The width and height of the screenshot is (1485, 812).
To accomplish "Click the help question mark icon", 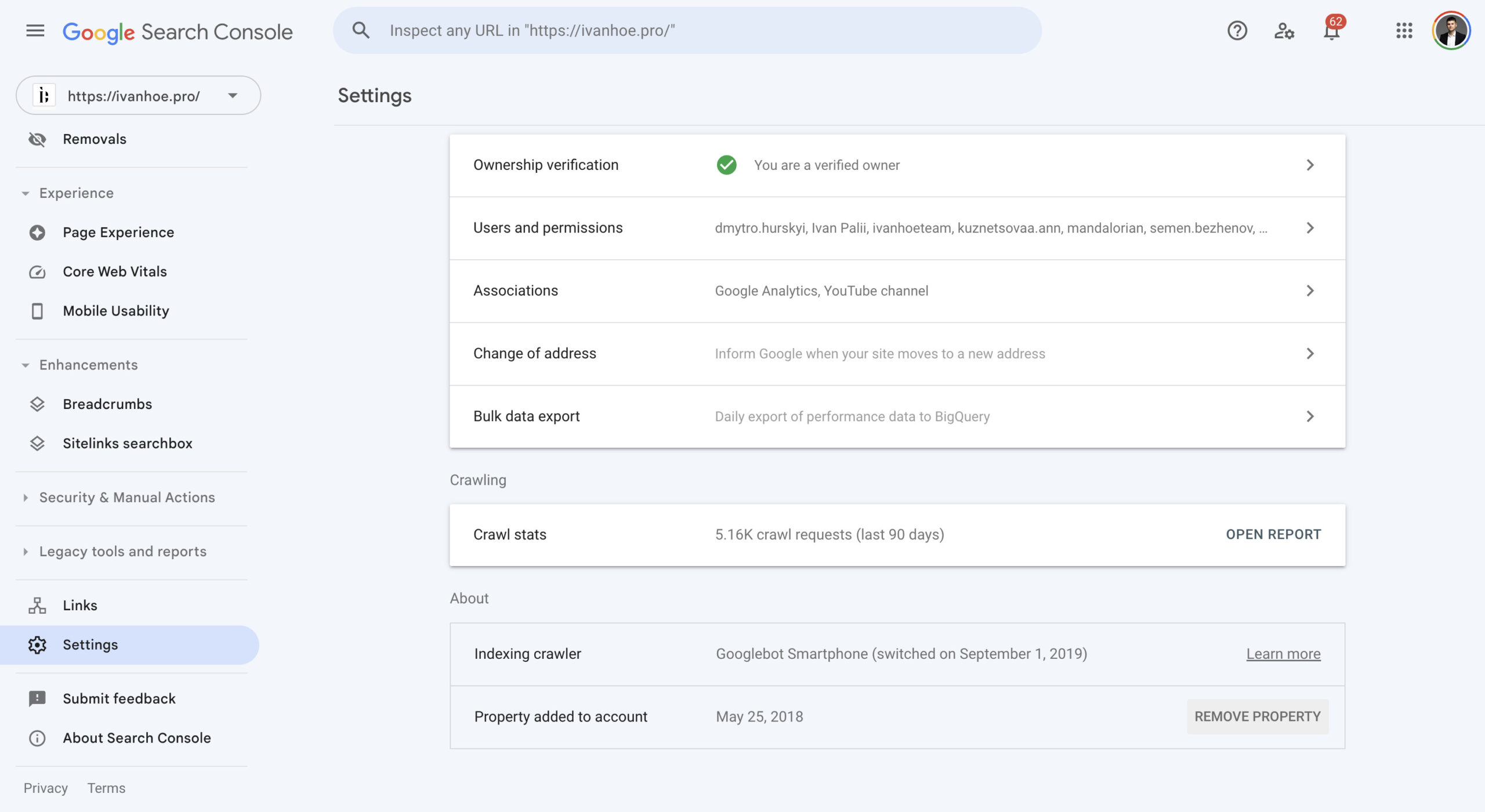I will coord(1237,31).
